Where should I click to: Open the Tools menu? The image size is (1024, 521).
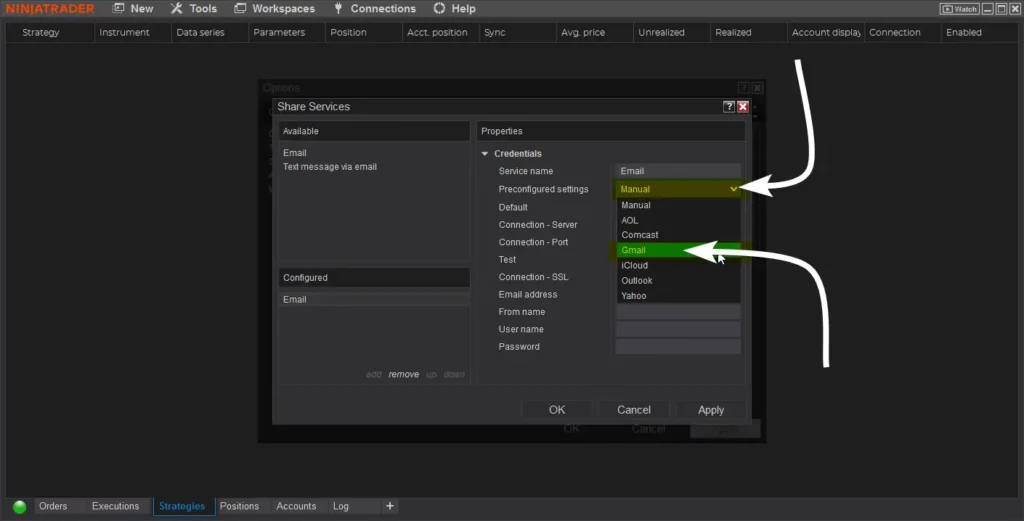point(193,8)
